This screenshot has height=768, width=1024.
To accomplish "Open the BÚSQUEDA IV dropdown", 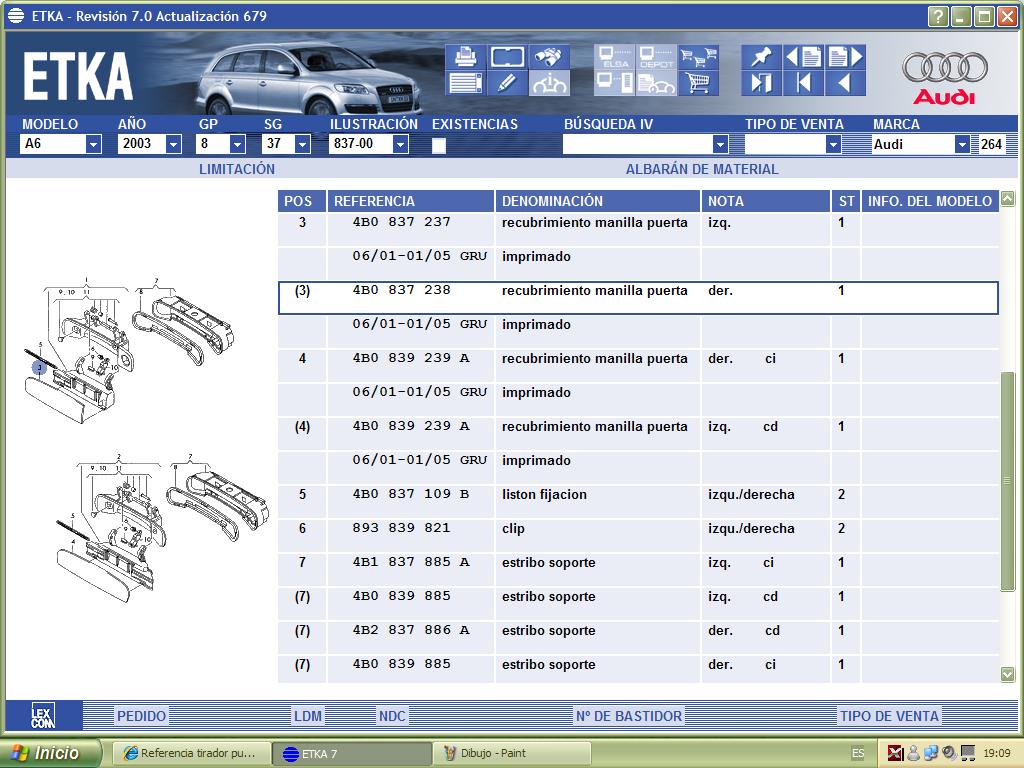I will (720, 144).
